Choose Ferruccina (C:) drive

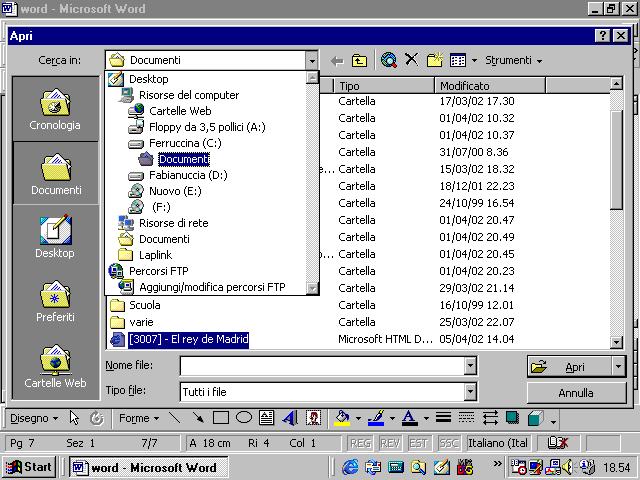[x=185, y=143]
